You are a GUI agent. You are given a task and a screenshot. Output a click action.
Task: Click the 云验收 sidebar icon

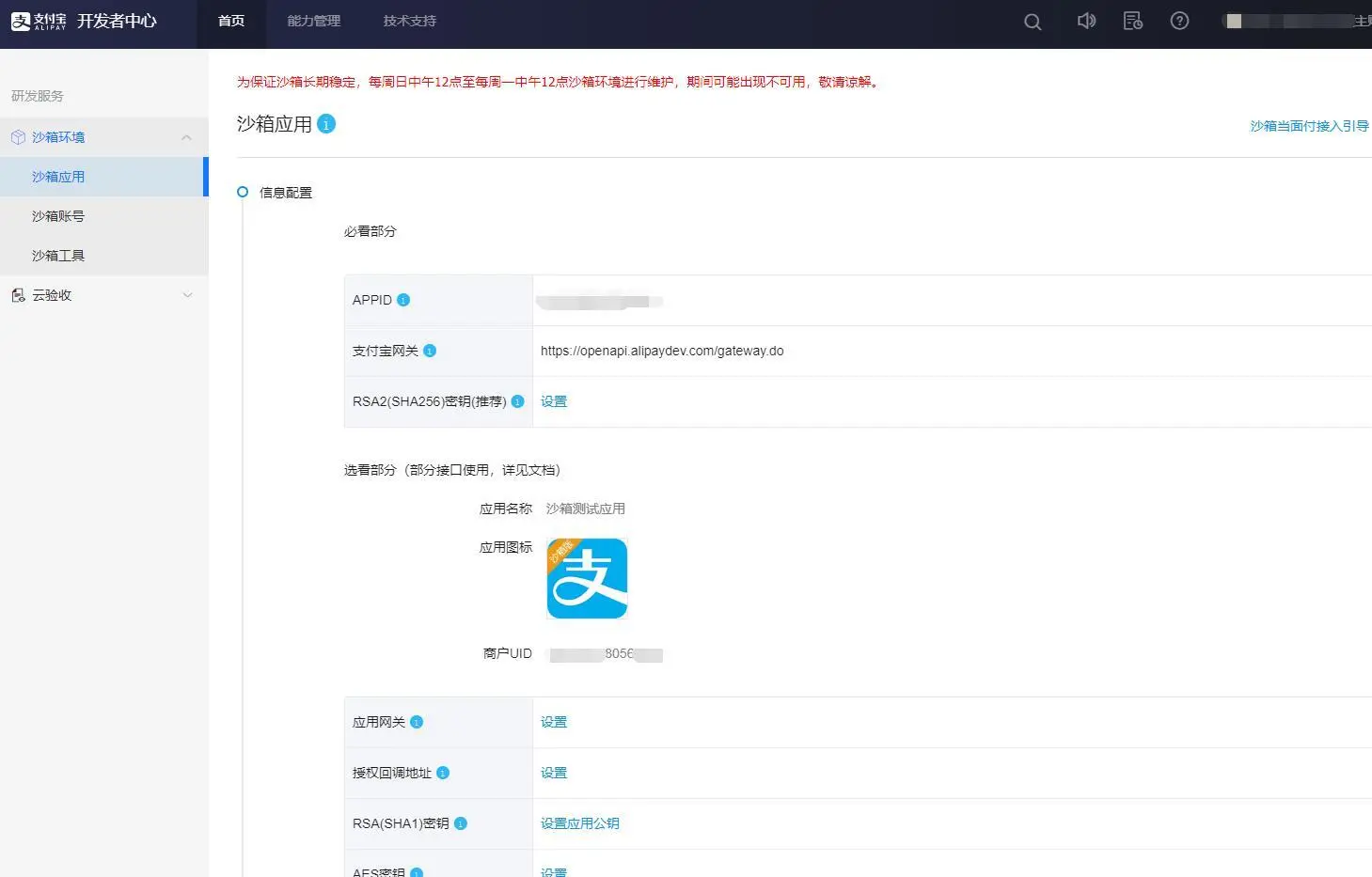pos(18,295)
